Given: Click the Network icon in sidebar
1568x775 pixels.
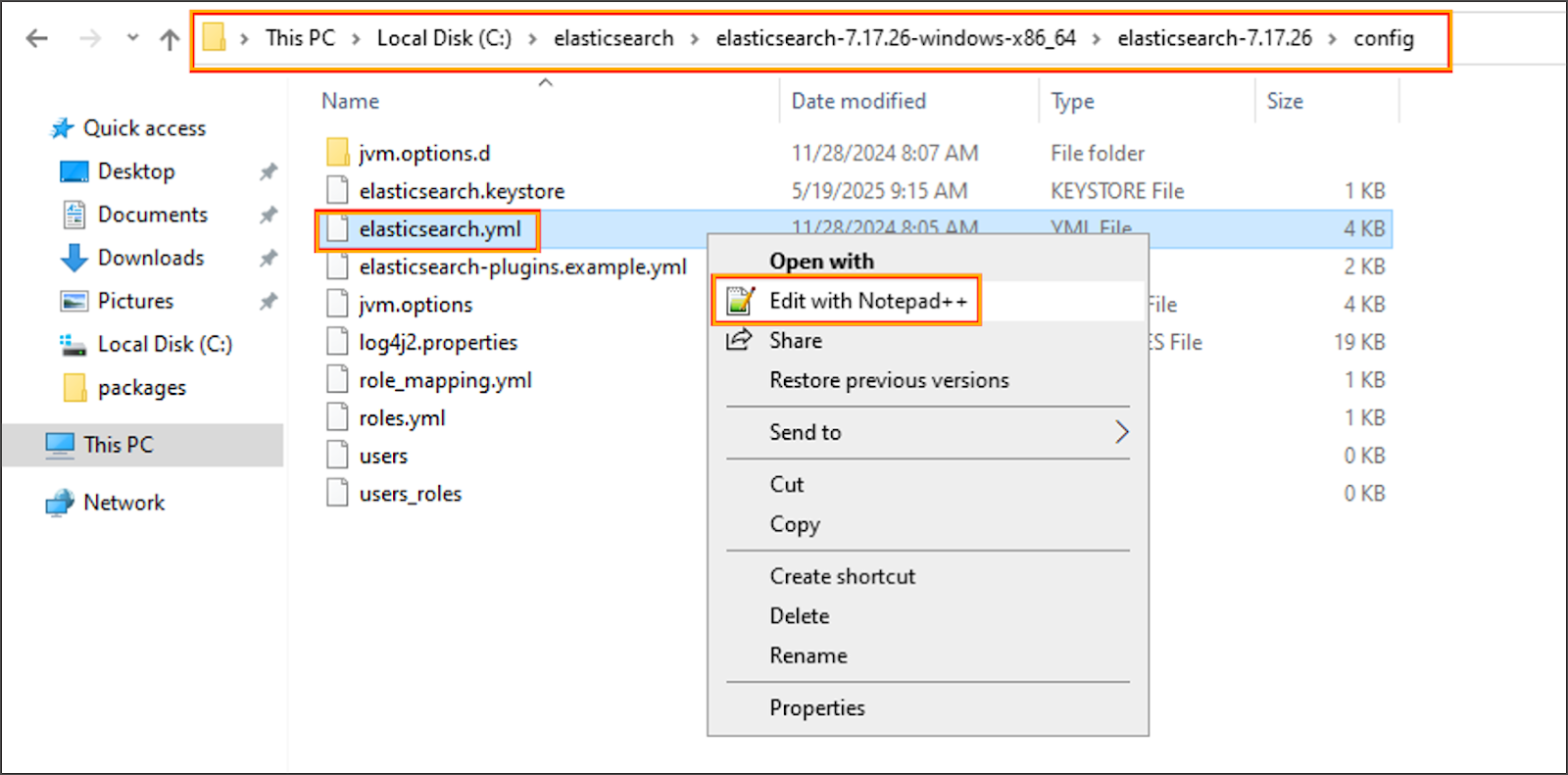Looking at the screenshot, I should pos(60,503).
